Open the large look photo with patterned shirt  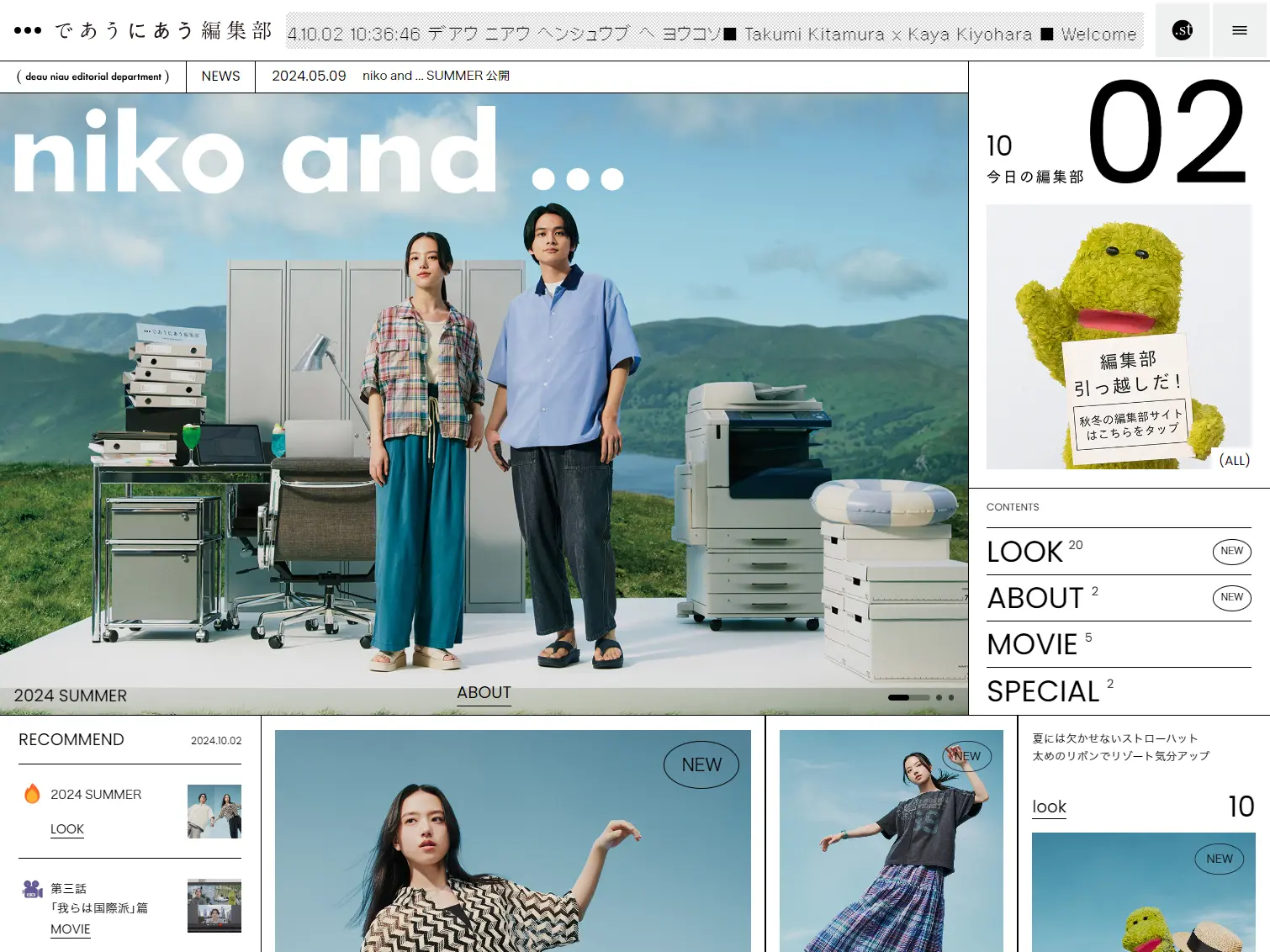(x=513, y=841)
